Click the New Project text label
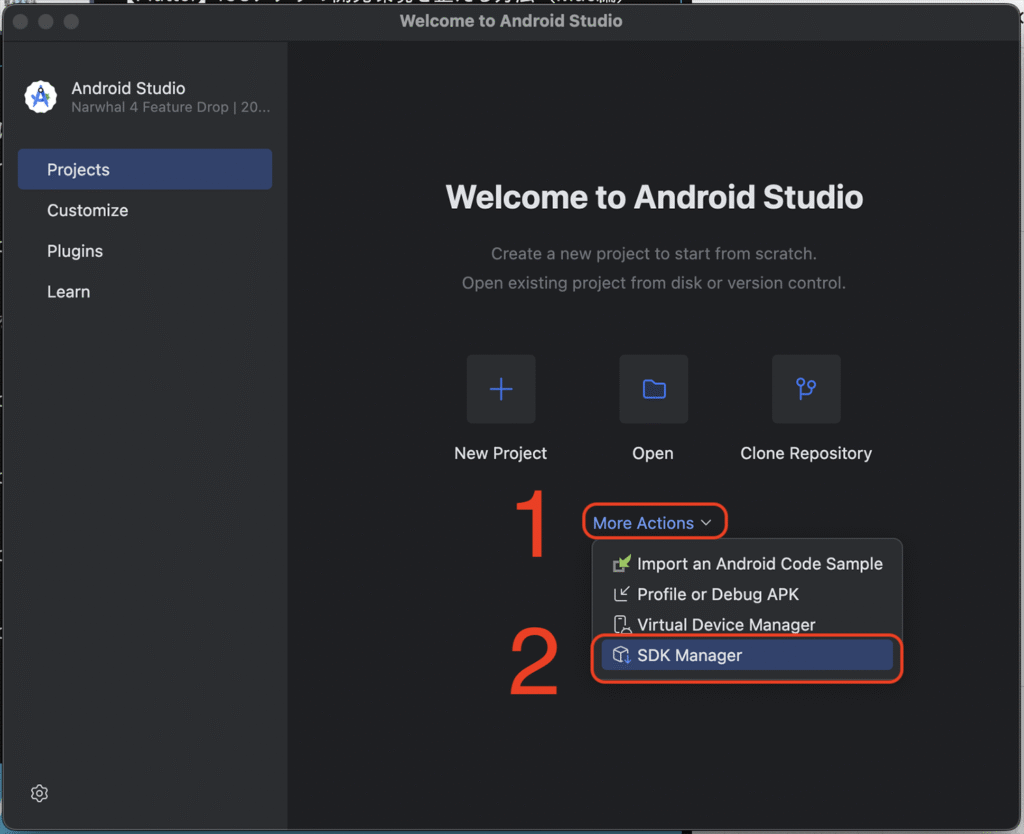This screenshot has height=834, width=1024. click(500, 453)
